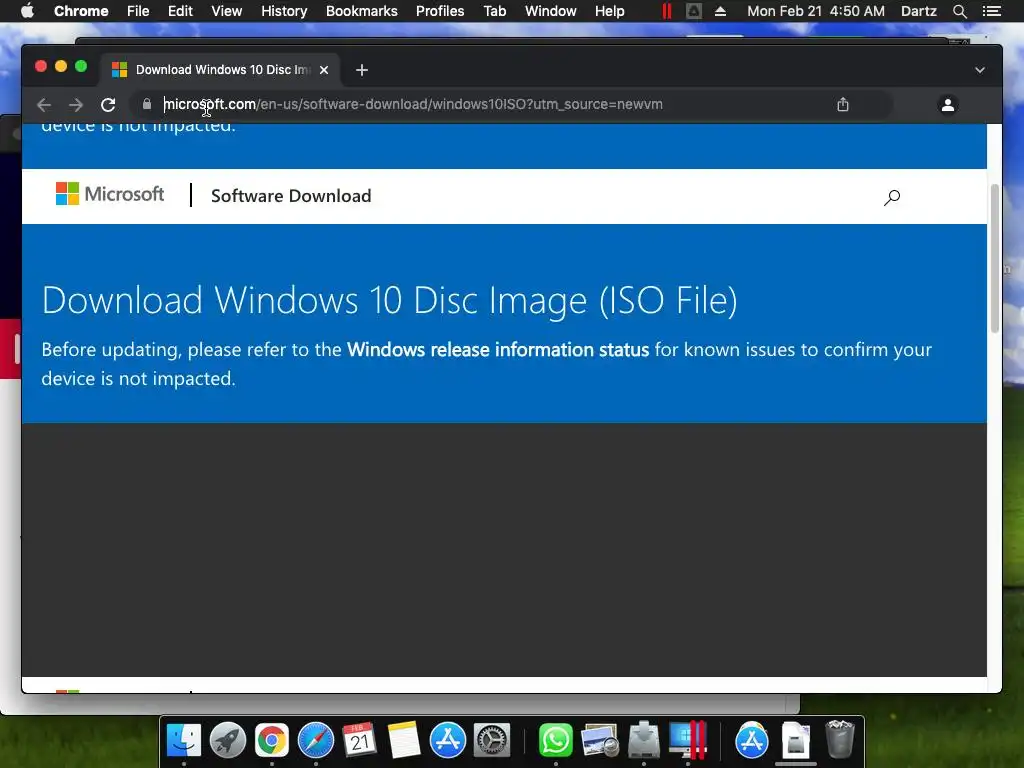This screenshot has height=768, width=1024.
Task: Open the View menu
Action: (x=227, y=11)
